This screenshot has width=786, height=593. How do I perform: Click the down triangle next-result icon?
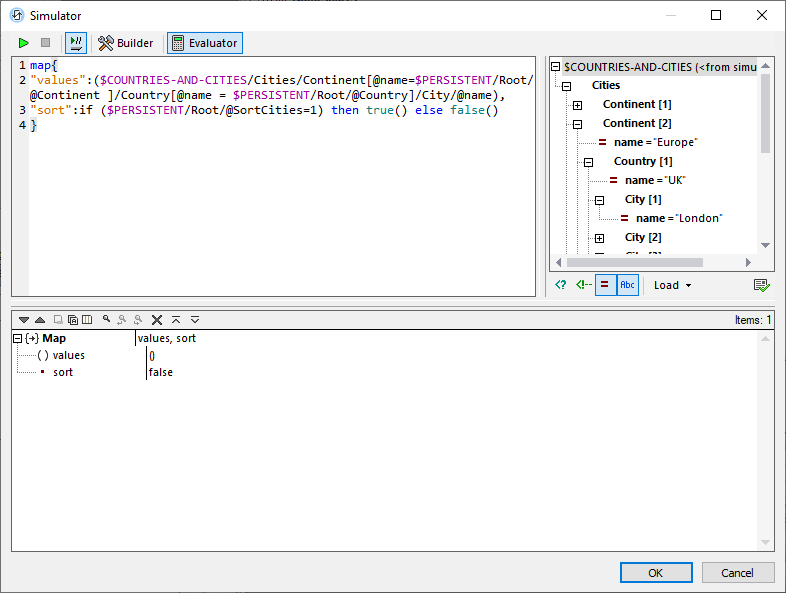[x=24, y=320]
